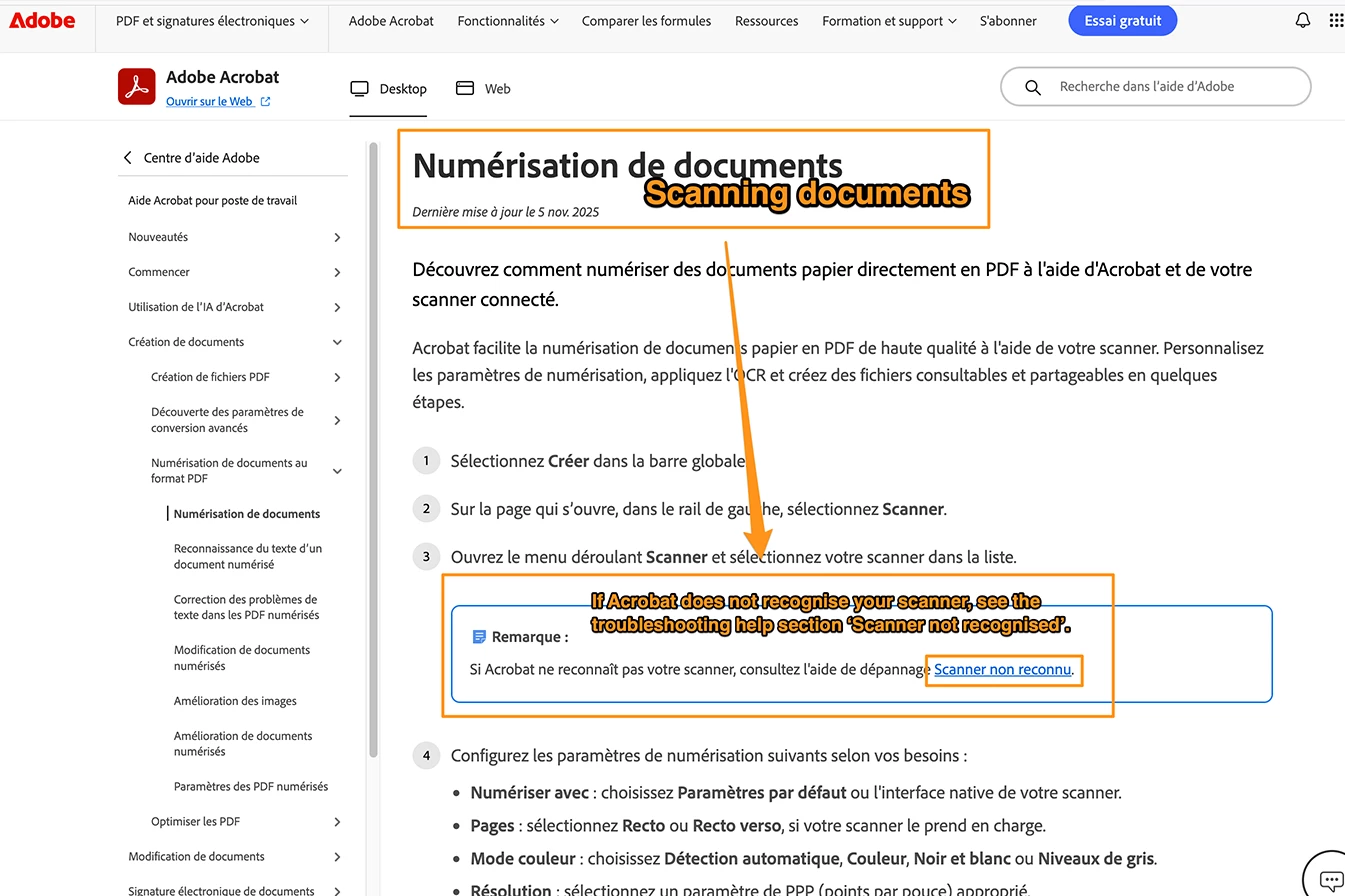
Task: Switch to the Desktop tab
Action: pos(388,89)
